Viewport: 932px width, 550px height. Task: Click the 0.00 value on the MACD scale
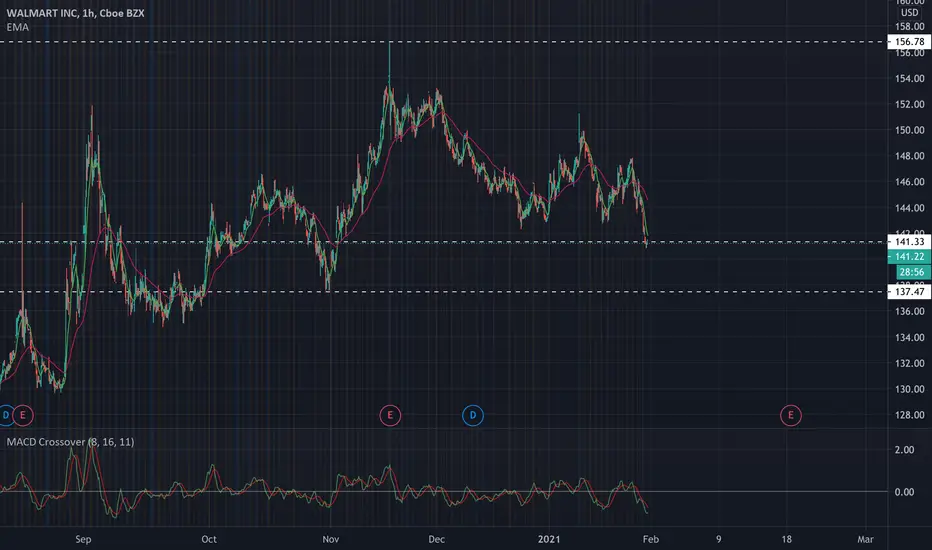904,492
